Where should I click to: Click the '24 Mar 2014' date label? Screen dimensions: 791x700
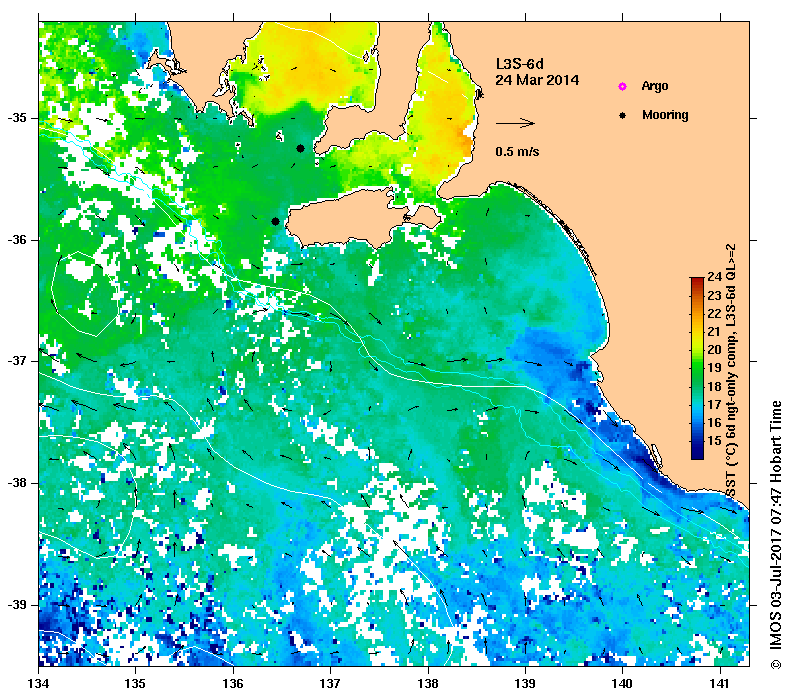537,80
